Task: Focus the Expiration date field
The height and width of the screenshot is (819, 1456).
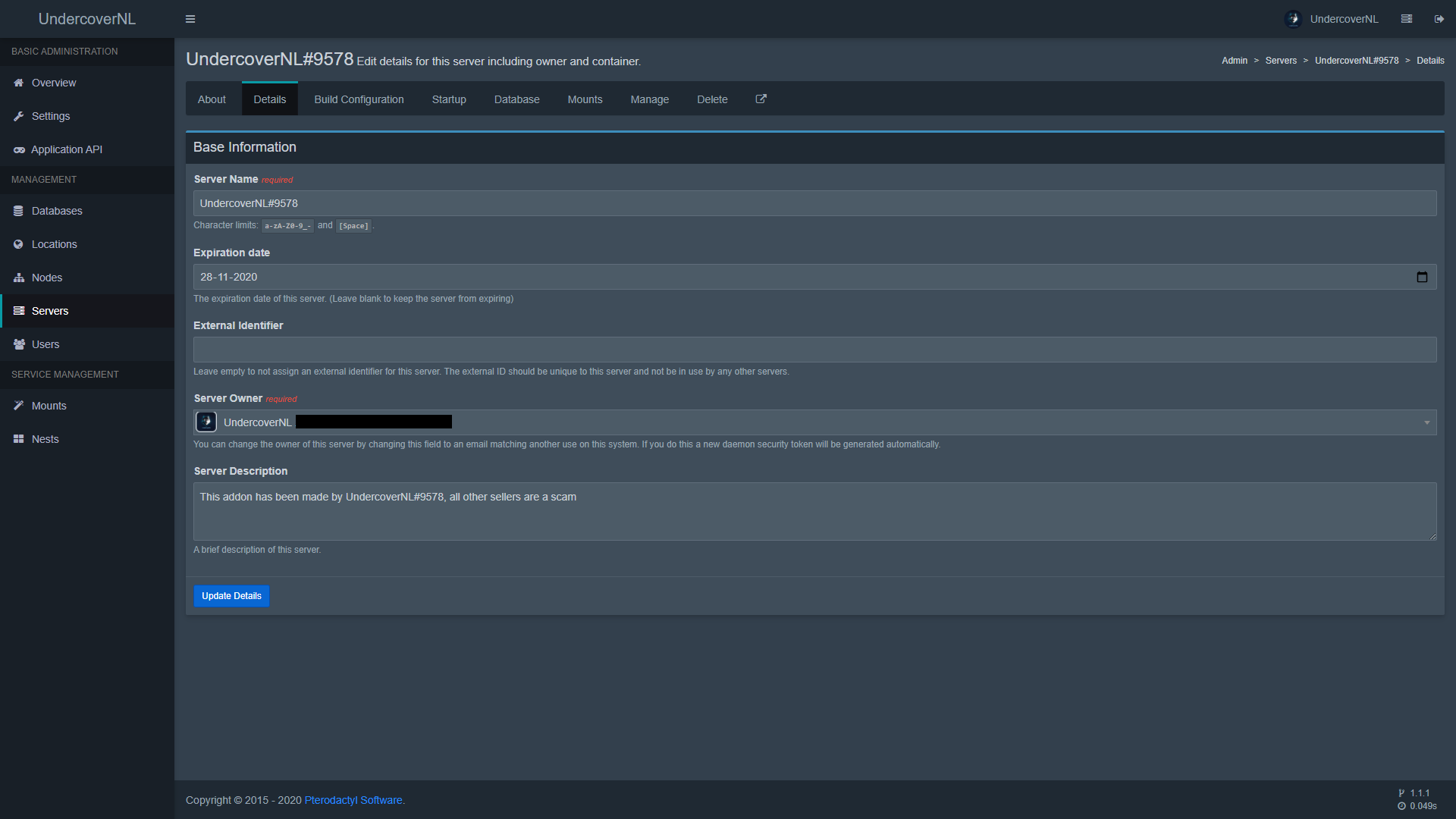Action: tap(814, 277)
